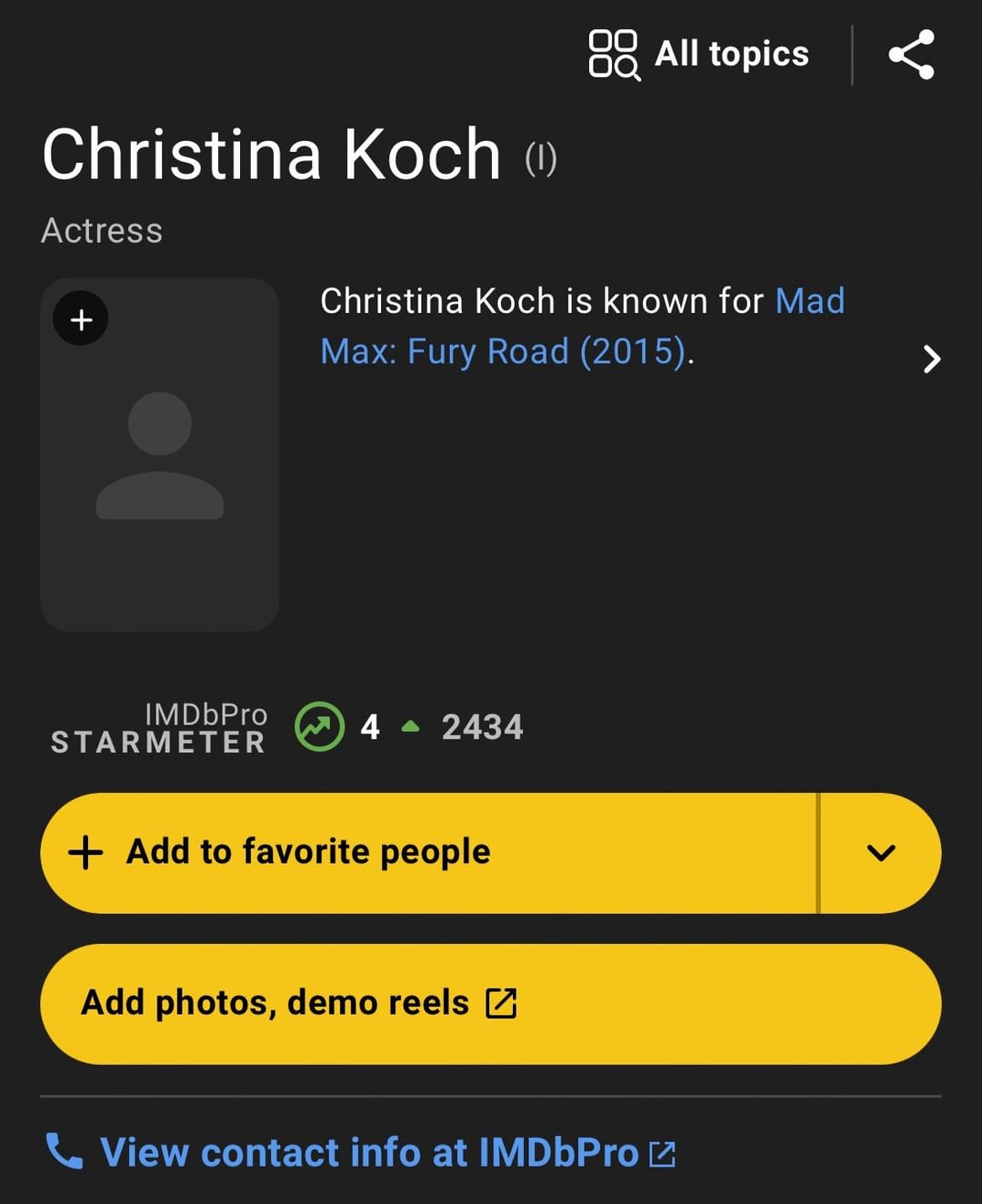Select the All topics label

(x=731, y=55)
